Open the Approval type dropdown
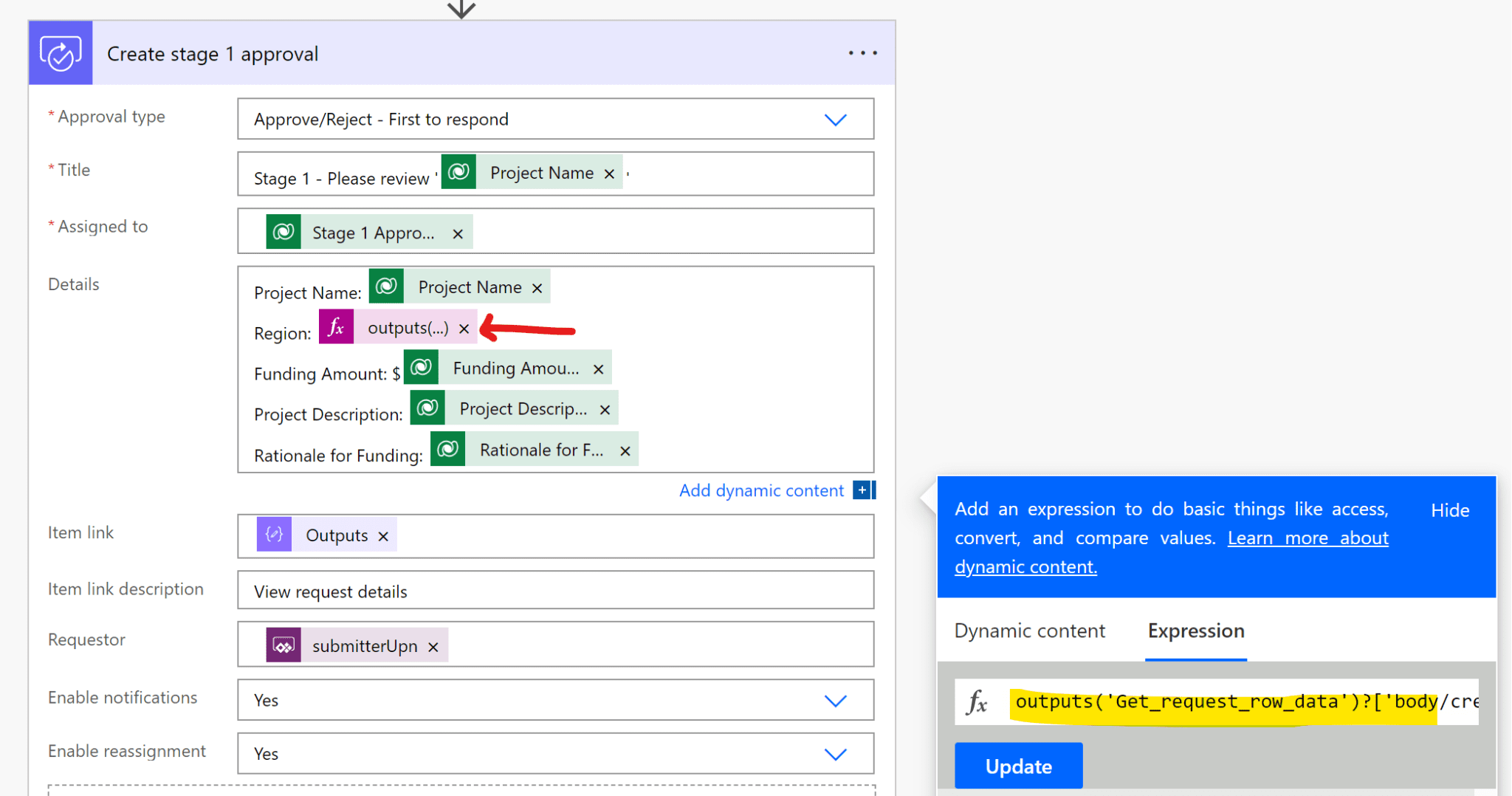This screenshot has width=1512, height=796. pyautogui.click(x=835, y=119)
